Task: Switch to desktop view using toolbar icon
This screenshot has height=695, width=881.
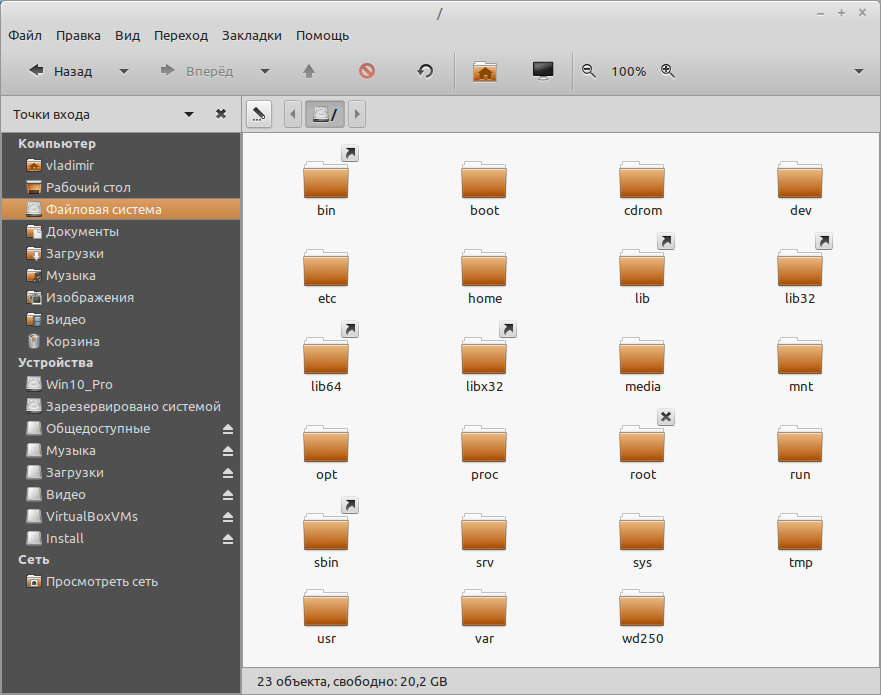Action: [542, 71]
